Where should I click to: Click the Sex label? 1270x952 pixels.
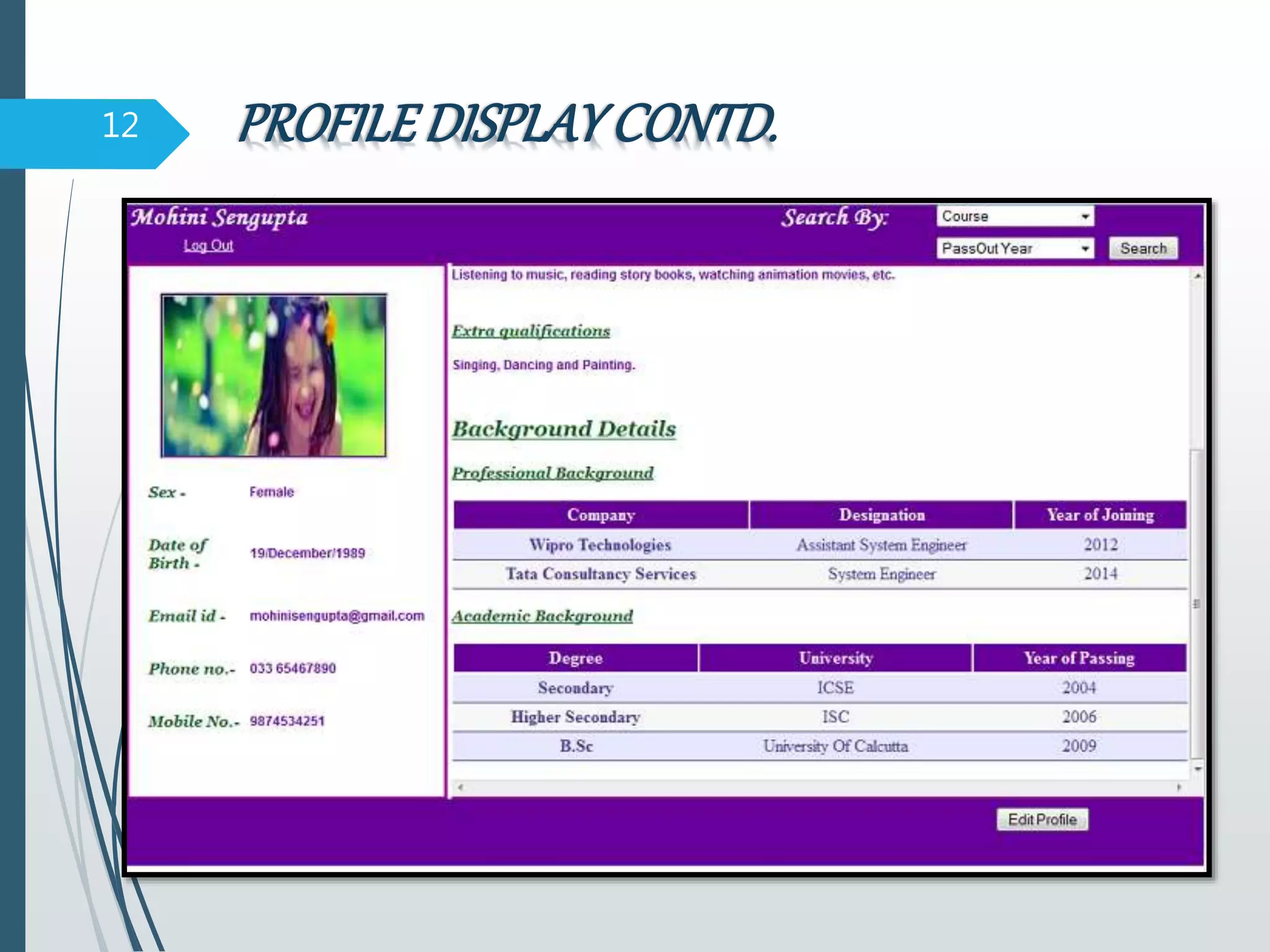(x=167, y=493)
